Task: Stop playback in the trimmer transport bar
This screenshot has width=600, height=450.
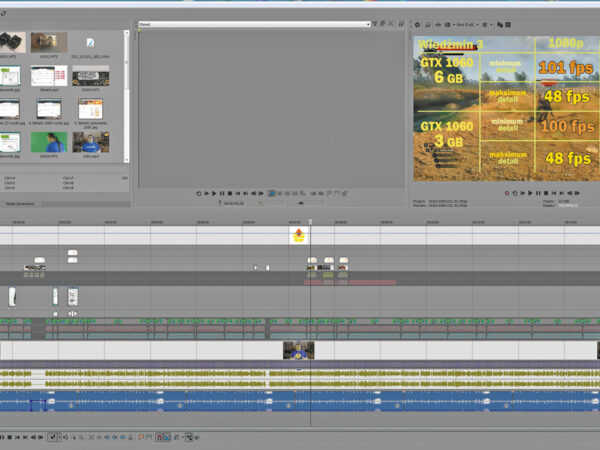Action: tap(231, 193)
